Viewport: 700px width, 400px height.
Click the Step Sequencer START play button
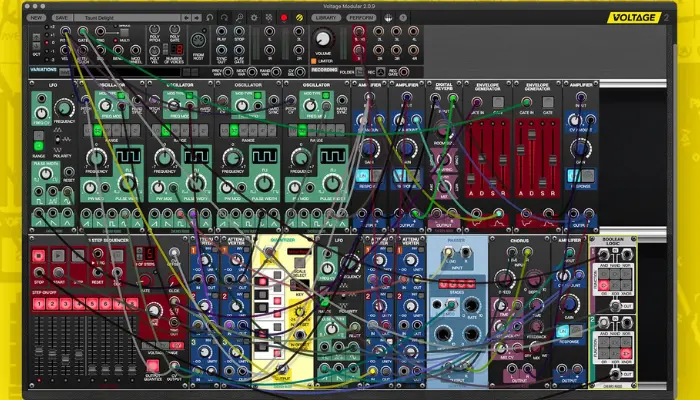[58, 256]
